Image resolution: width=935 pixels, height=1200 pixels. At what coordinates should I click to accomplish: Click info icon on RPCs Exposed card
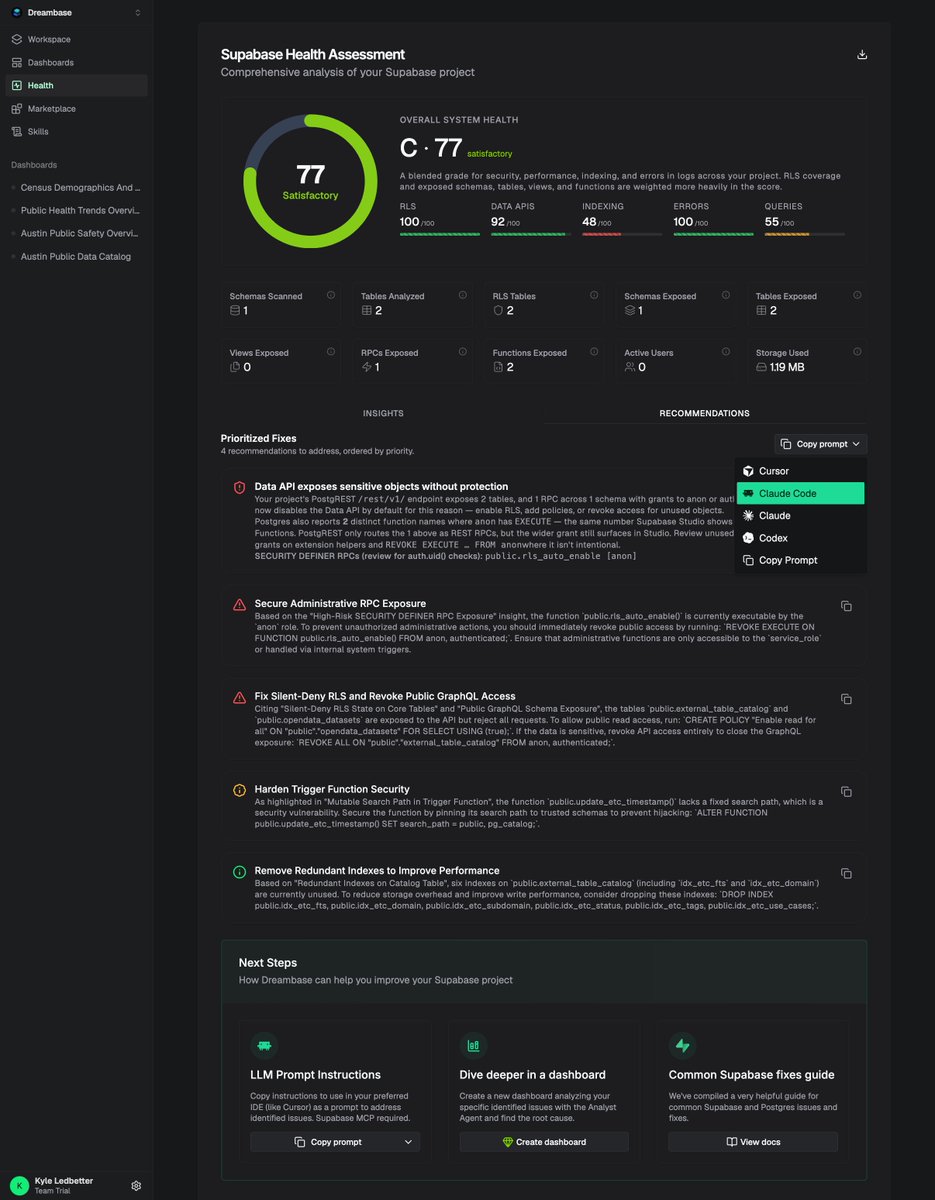(x=462, y=351)
